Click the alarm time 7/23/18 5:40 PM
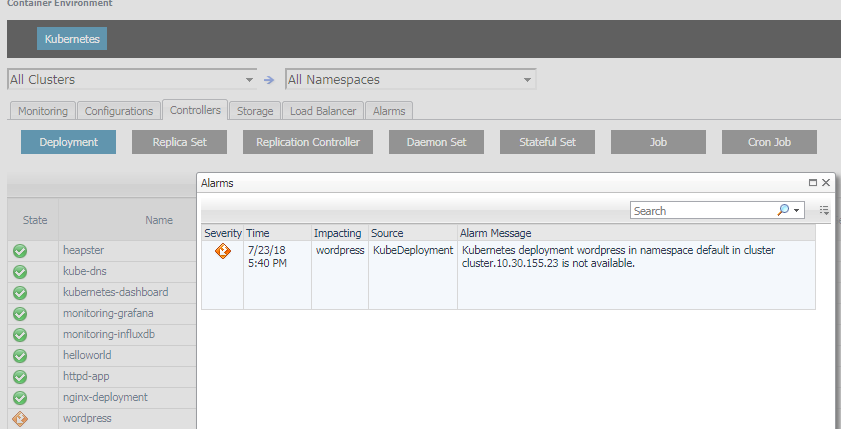 (x=268, y=257)
